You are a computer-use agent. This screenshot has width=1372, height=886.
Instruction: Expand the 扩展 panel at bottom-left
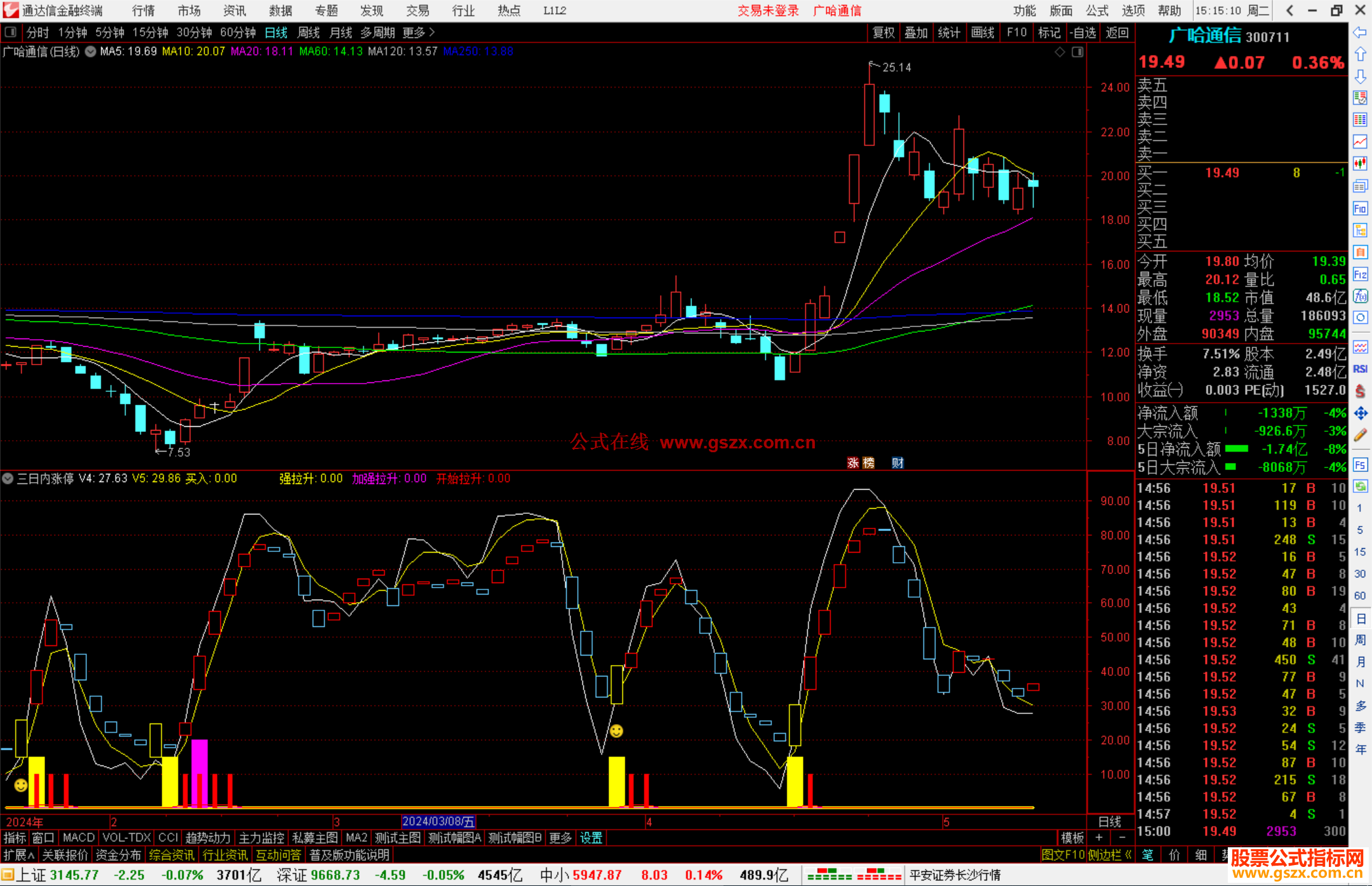point(19,855)
